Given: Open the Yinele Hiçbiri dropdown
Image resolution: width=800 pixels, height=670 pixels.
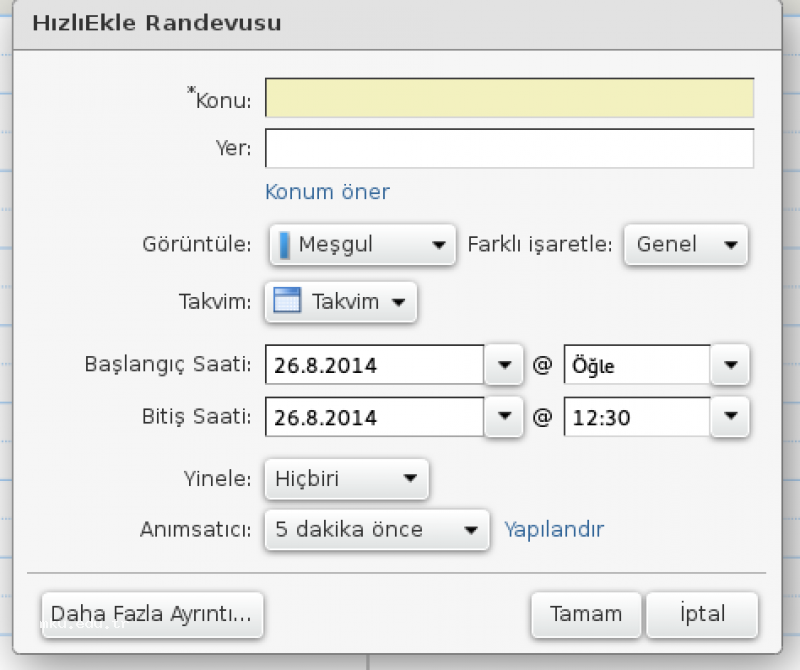Looking at the screenshot, I should pyautogui.click(x=346, y=479).
